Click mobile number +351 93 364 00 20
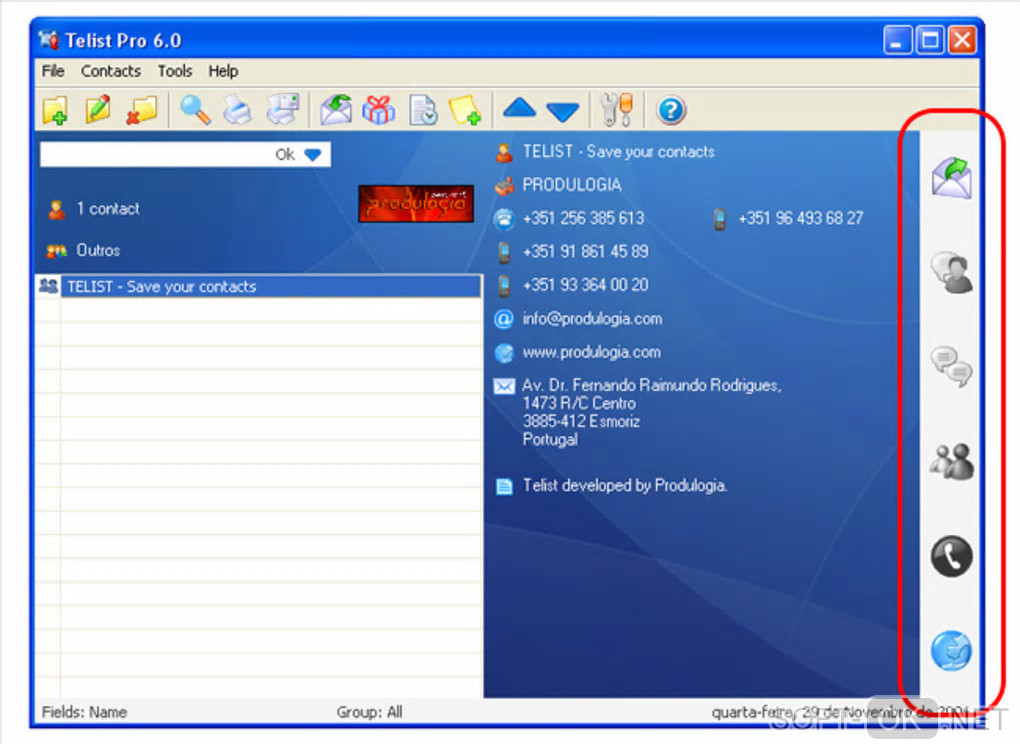Image resolution: width=1020 pixels, height=744 pixels. click(585, 285)
